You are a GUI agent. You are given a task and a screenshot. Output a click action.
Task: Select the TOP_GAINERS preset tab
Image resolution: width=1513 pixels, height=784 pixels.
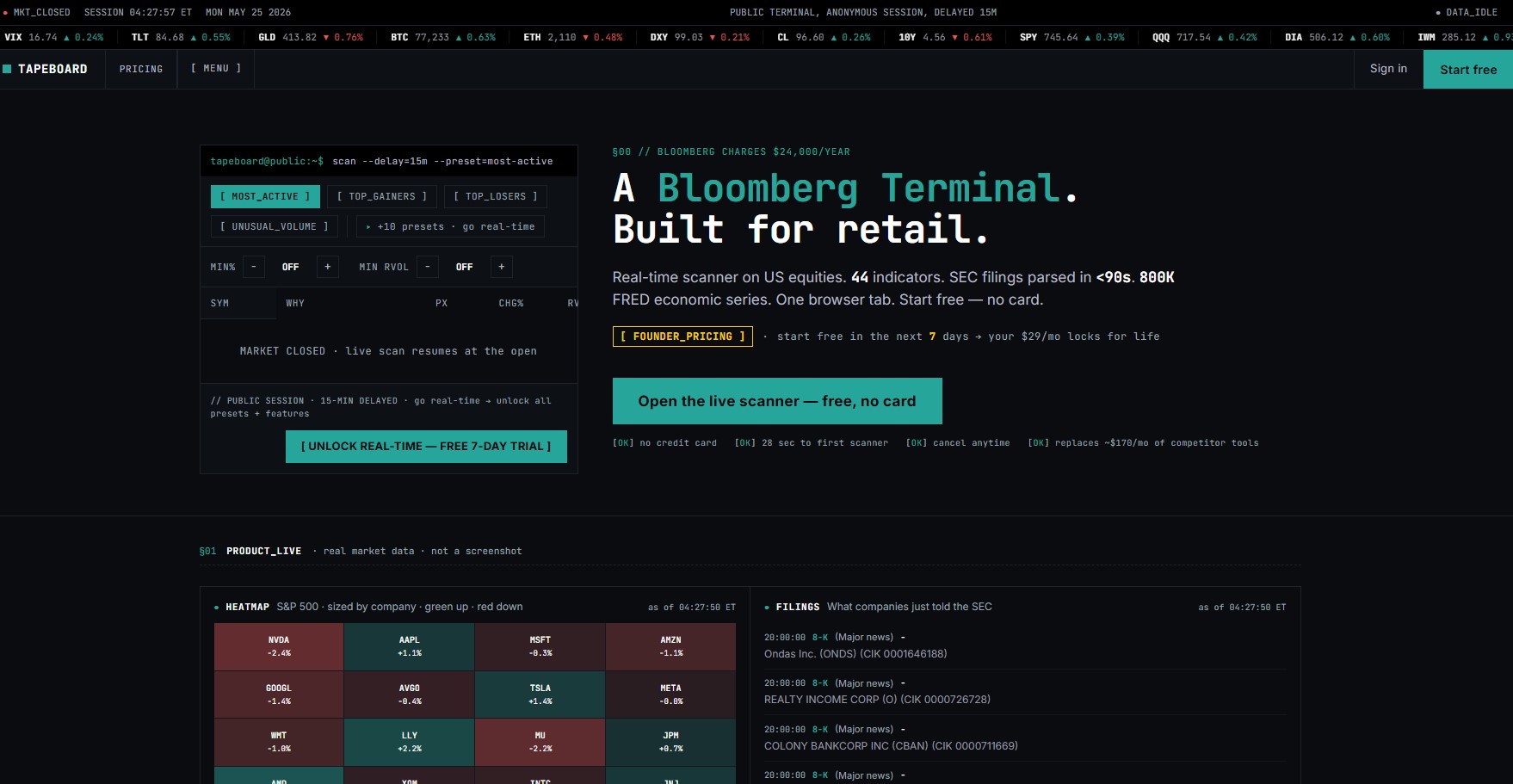pyautogui.click(x=382, y=196)
